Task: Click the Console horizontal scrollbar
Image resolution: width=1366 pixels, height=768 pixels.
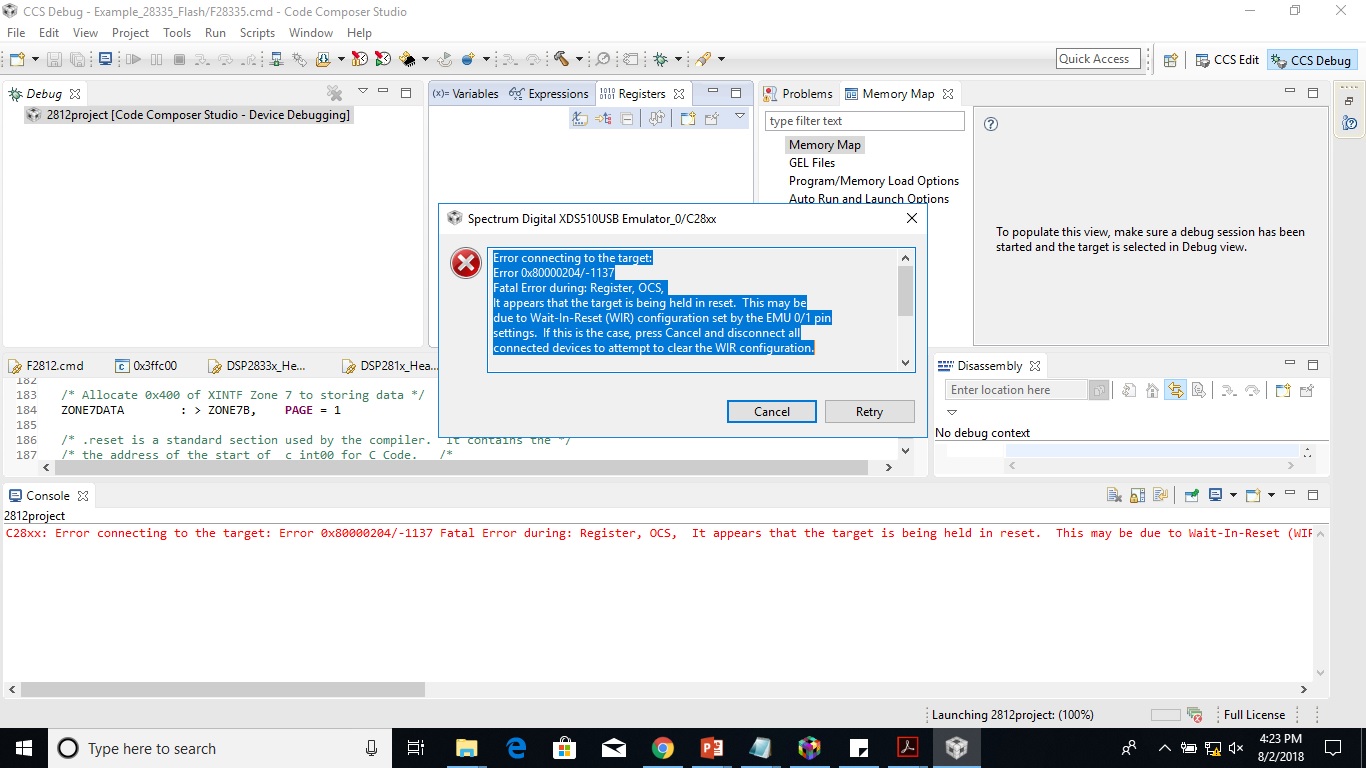Action: click(x=223, y=689)
